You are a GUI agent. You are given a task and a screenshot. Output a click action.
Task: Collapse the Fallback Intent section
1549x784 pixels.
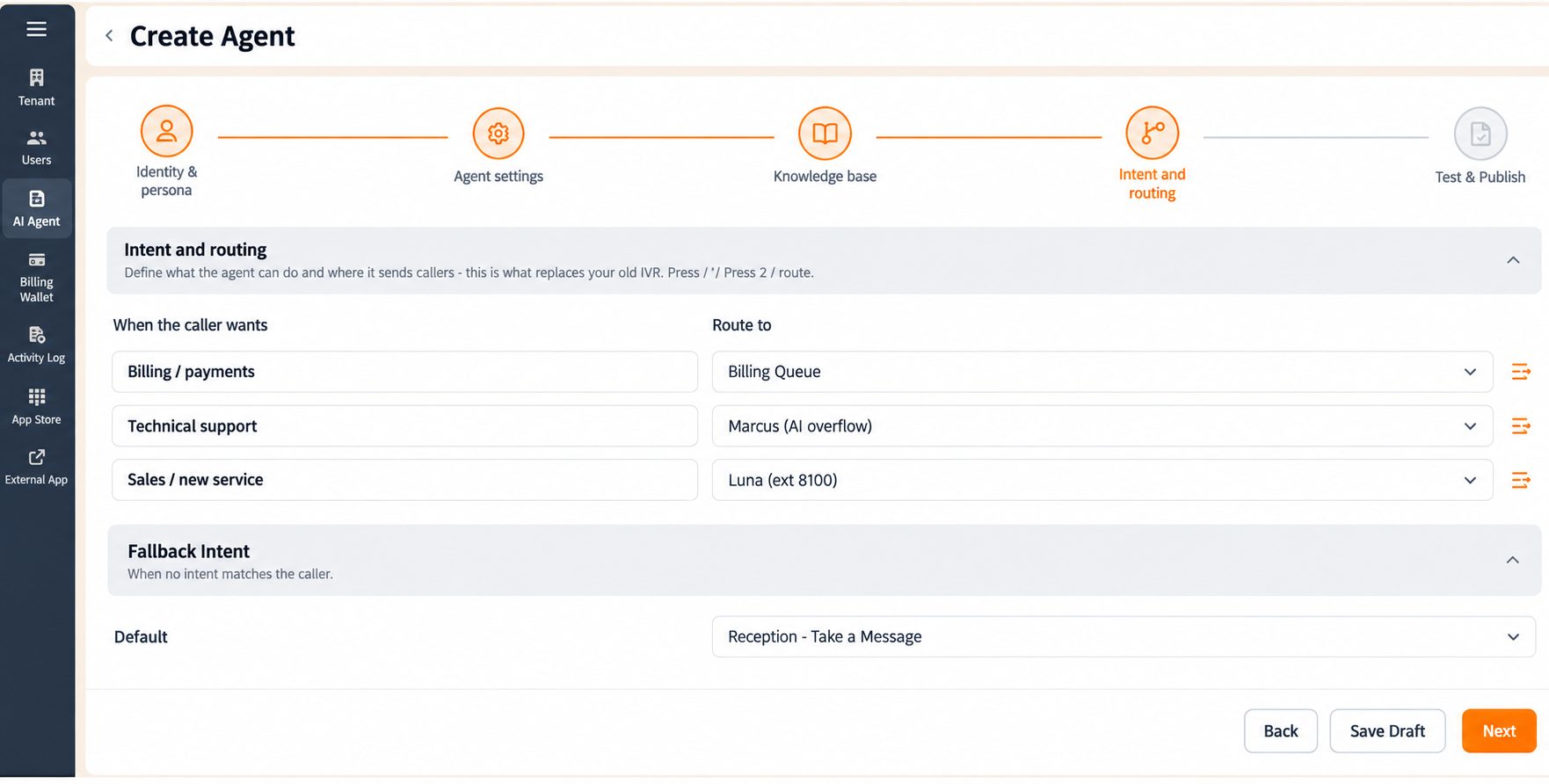click(x=1512, y=560)
